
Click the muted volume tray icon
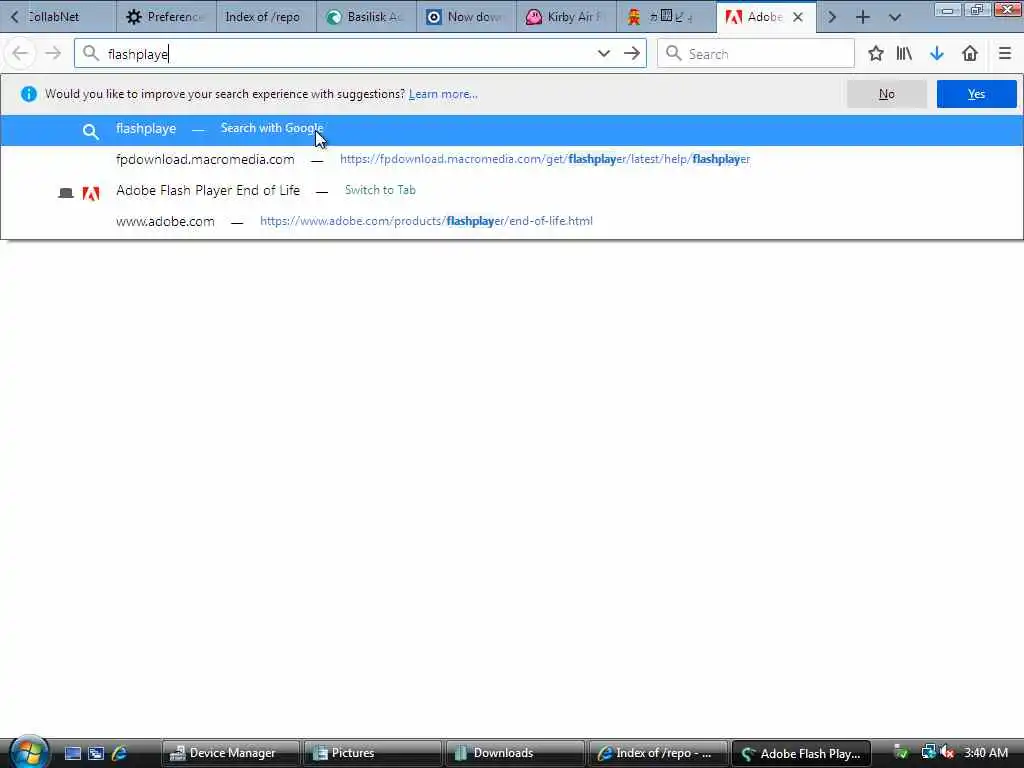(948, 753)
